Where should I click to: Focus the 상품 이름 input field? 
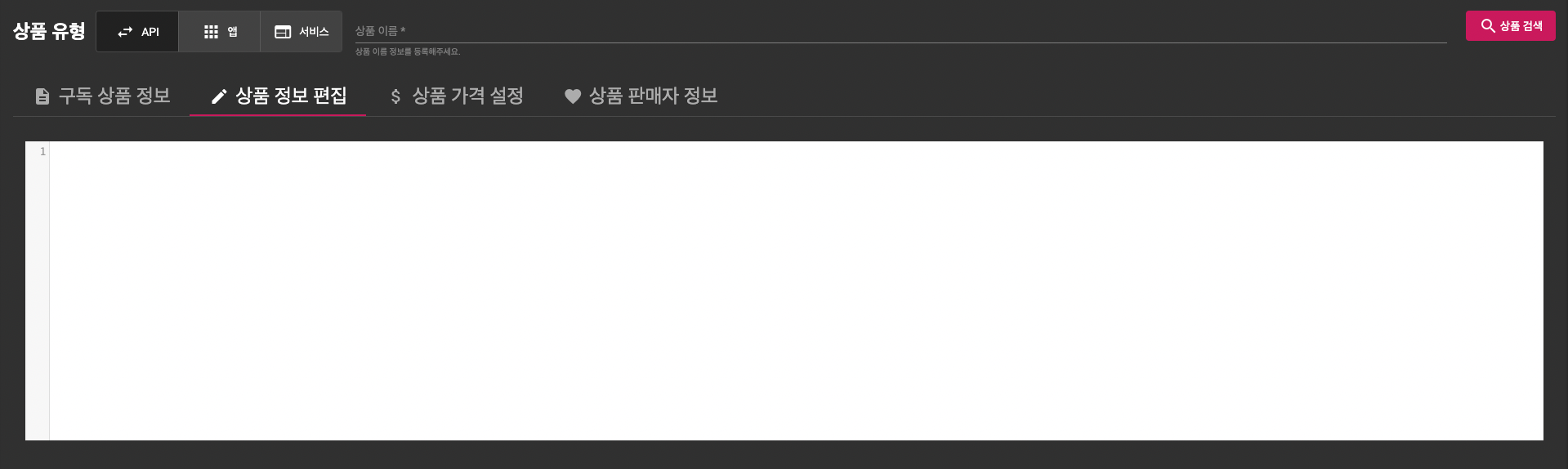pos(900,31)
